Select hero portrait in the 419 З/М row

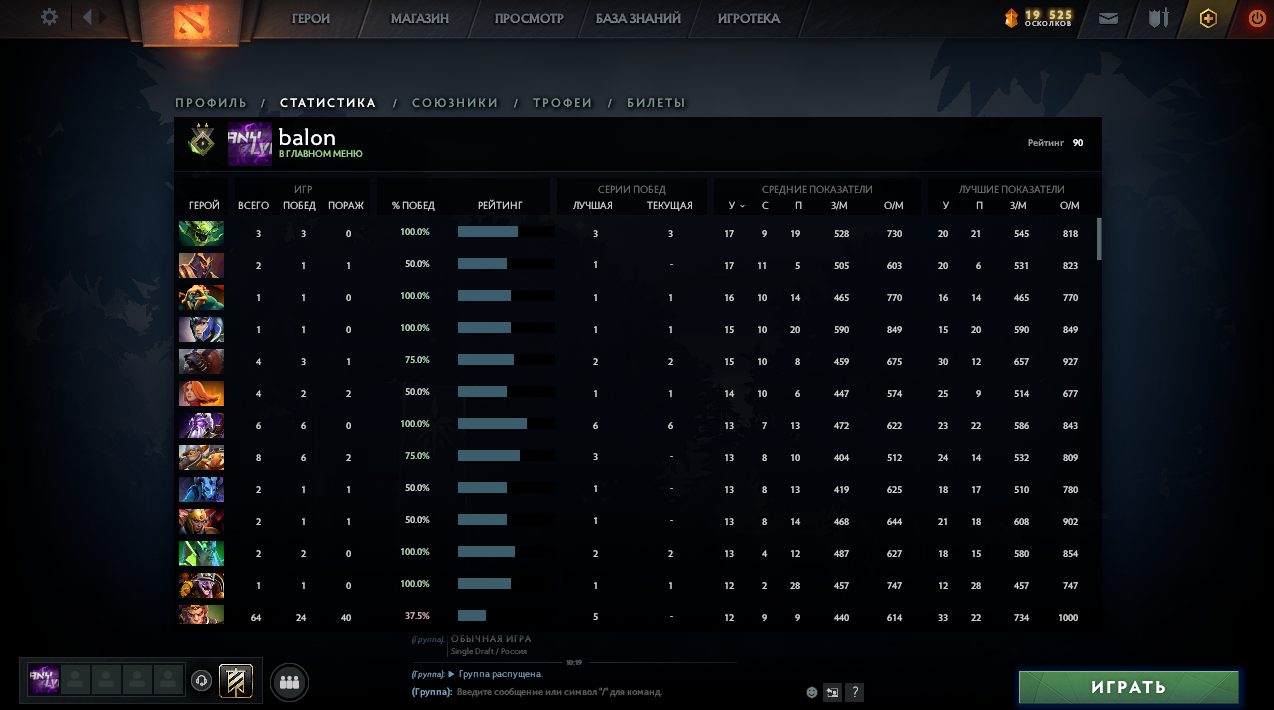pos(201,489)
